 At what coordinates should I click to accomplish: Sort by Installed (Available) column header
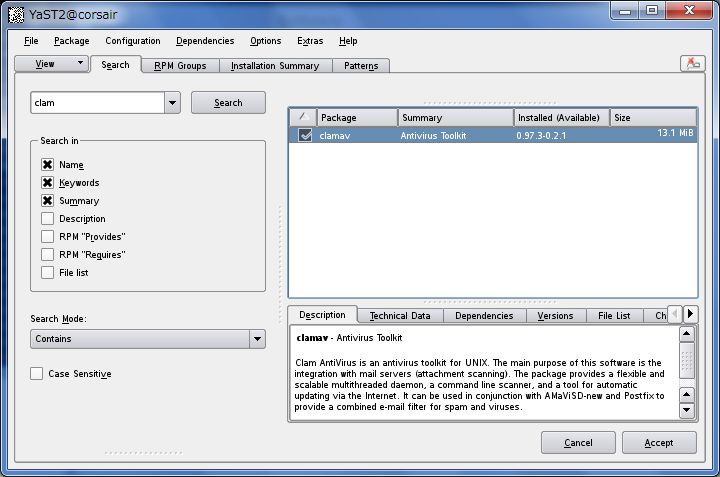point(562,118)
